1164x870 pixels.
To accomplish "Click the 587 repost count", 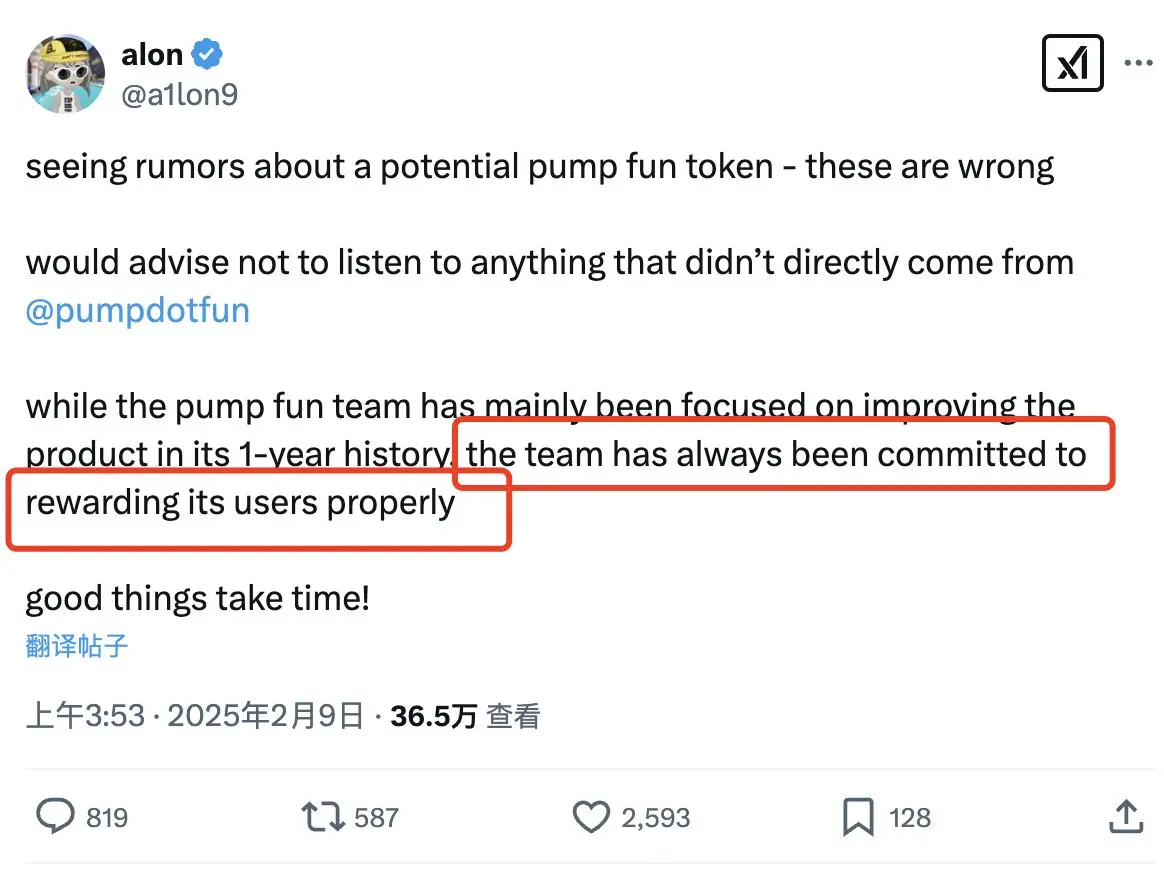I will click(x=376, y=817).
